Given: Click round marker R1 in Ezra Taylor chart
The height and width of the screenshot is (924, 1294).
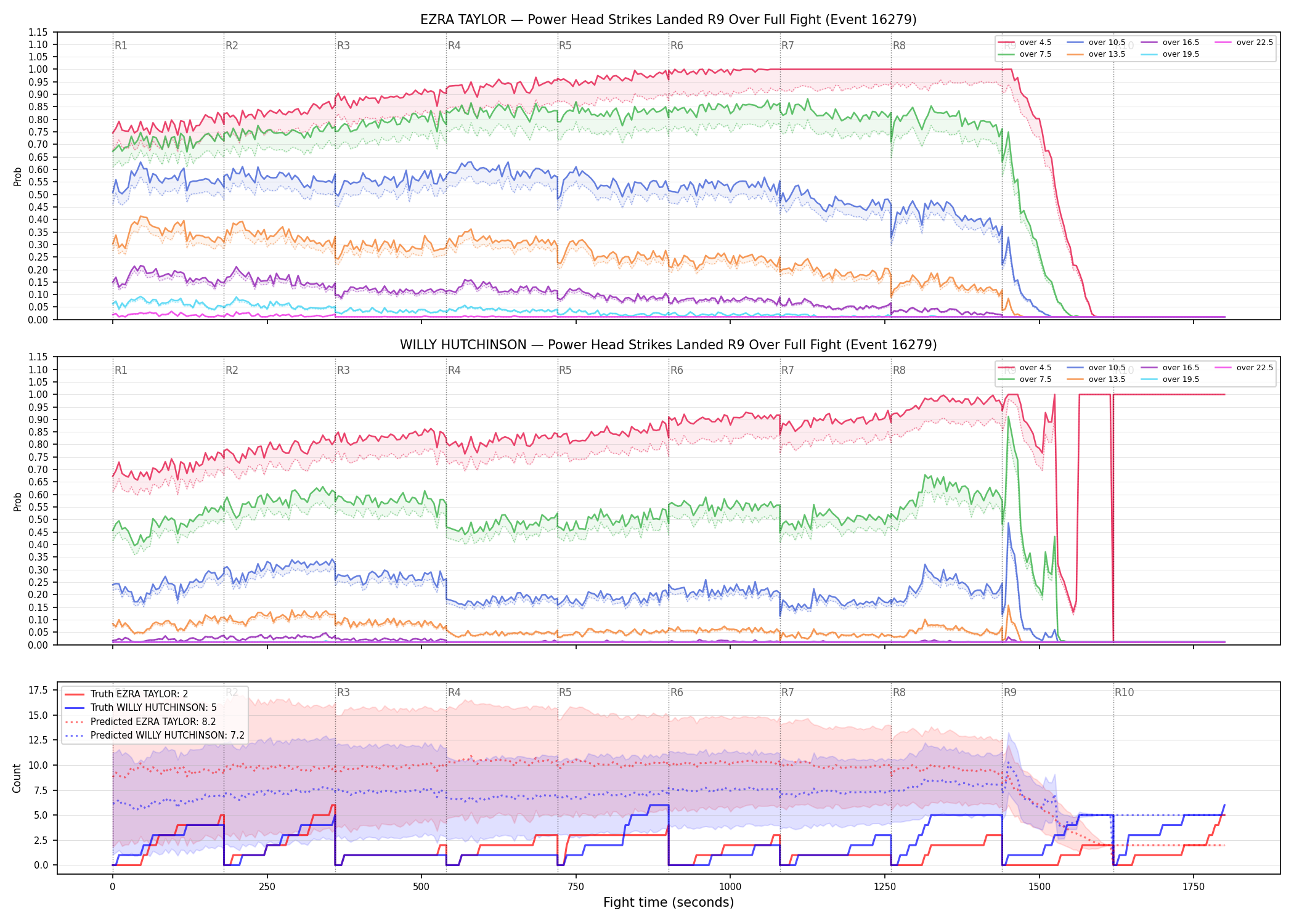Looking at the screenshot, I should pyautogui.click(x=121, y=46).
